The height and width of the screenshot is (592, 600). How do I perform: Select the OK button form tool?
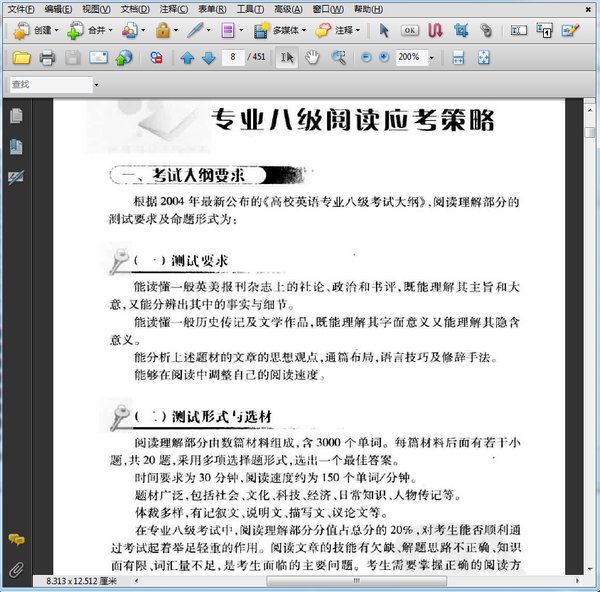click(x=410, y=30)
